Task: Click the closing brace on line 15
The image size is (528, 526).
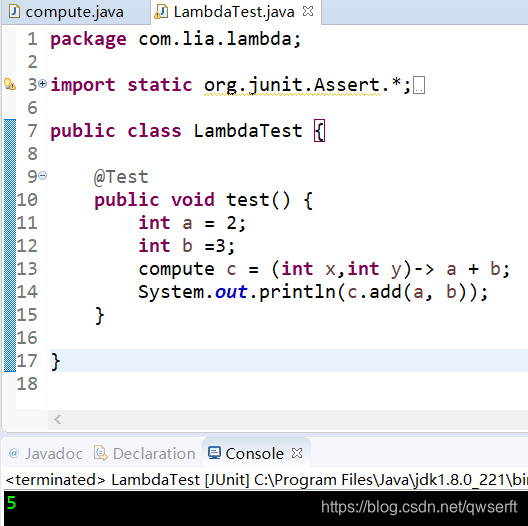Action: coord(99,316)
